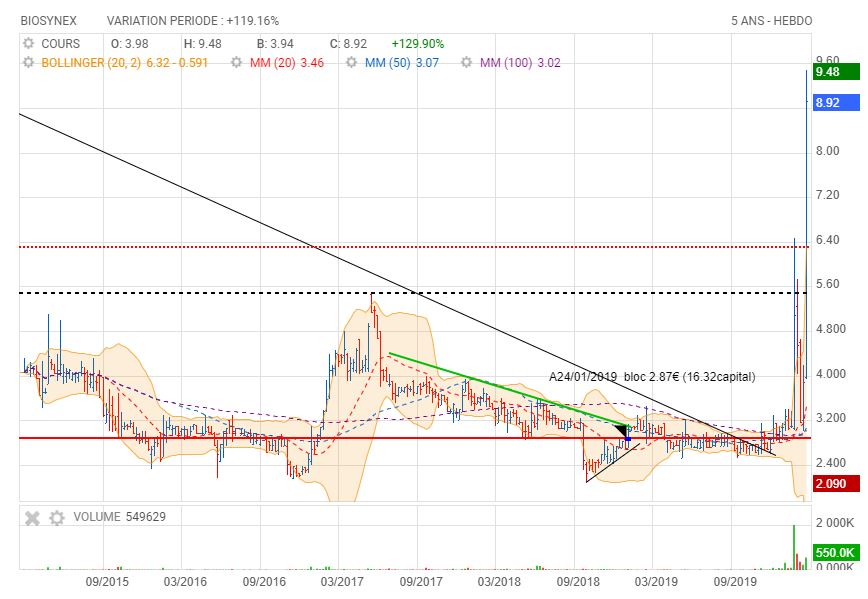This screenshot has height=599, width=868.
Task: Click the 5 ANS - HEBDO period label
Action: [x=771, y=21]
